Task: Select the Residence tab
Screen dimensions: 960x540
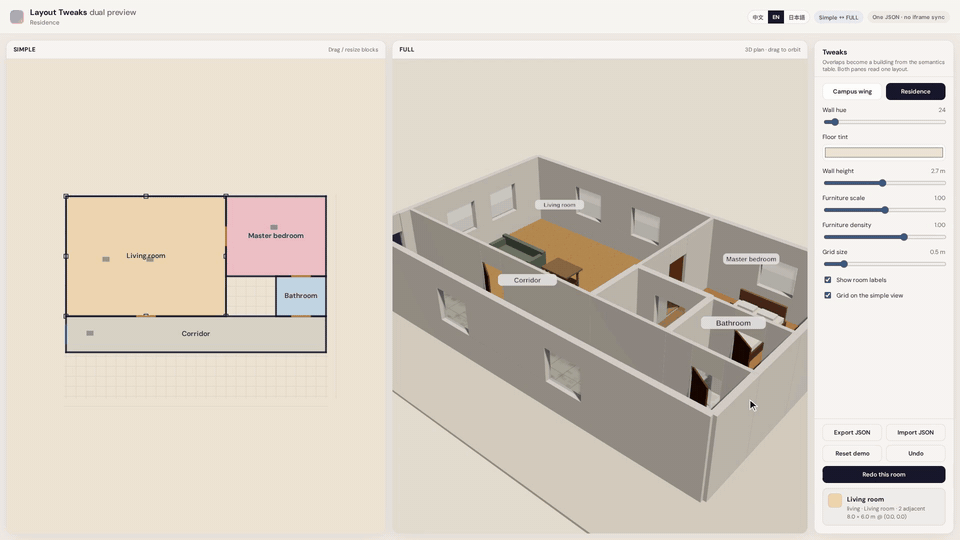Action: (x=915, y=91)
